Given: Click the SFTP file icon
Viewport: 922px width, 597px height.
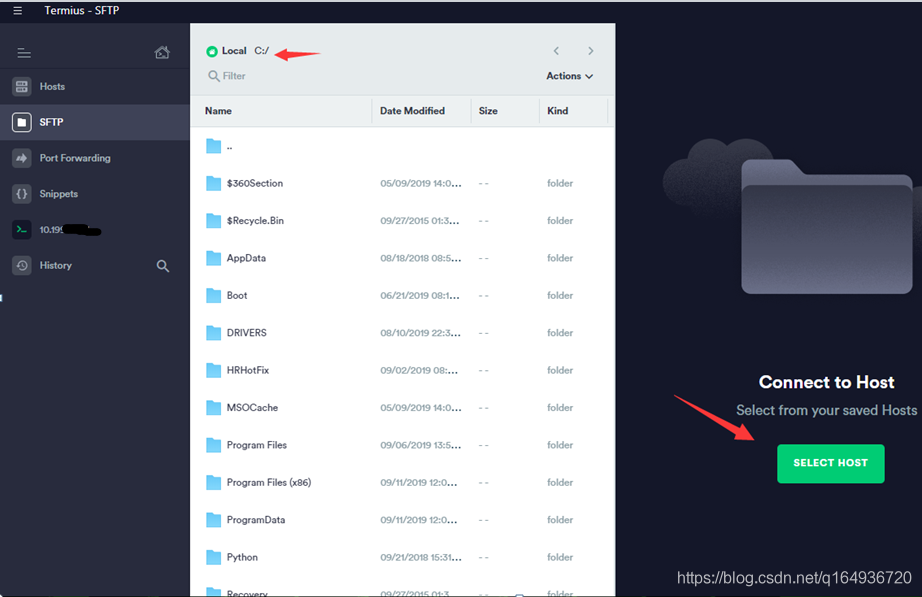Looking at the screenshot, I should pos(22,122).
